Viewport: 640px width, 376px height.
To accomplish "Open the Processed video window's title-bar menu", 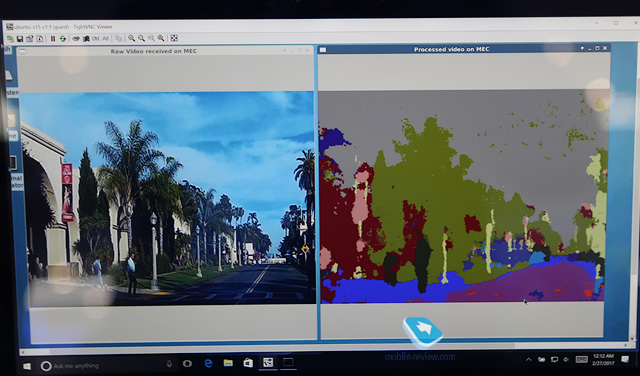I will [323, 49].
